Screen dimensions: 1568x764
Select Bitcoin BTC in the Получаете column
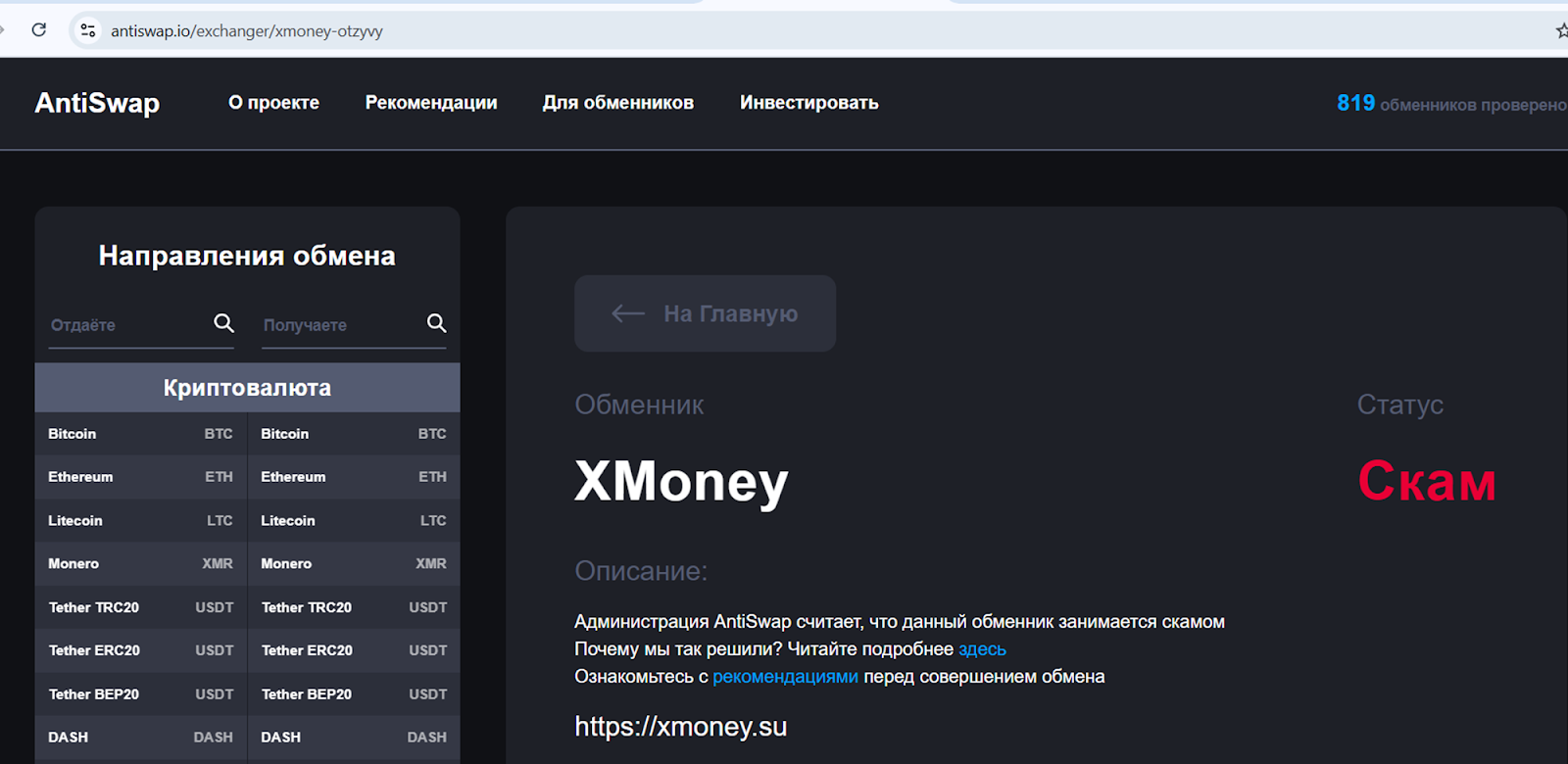click(354, 434)
